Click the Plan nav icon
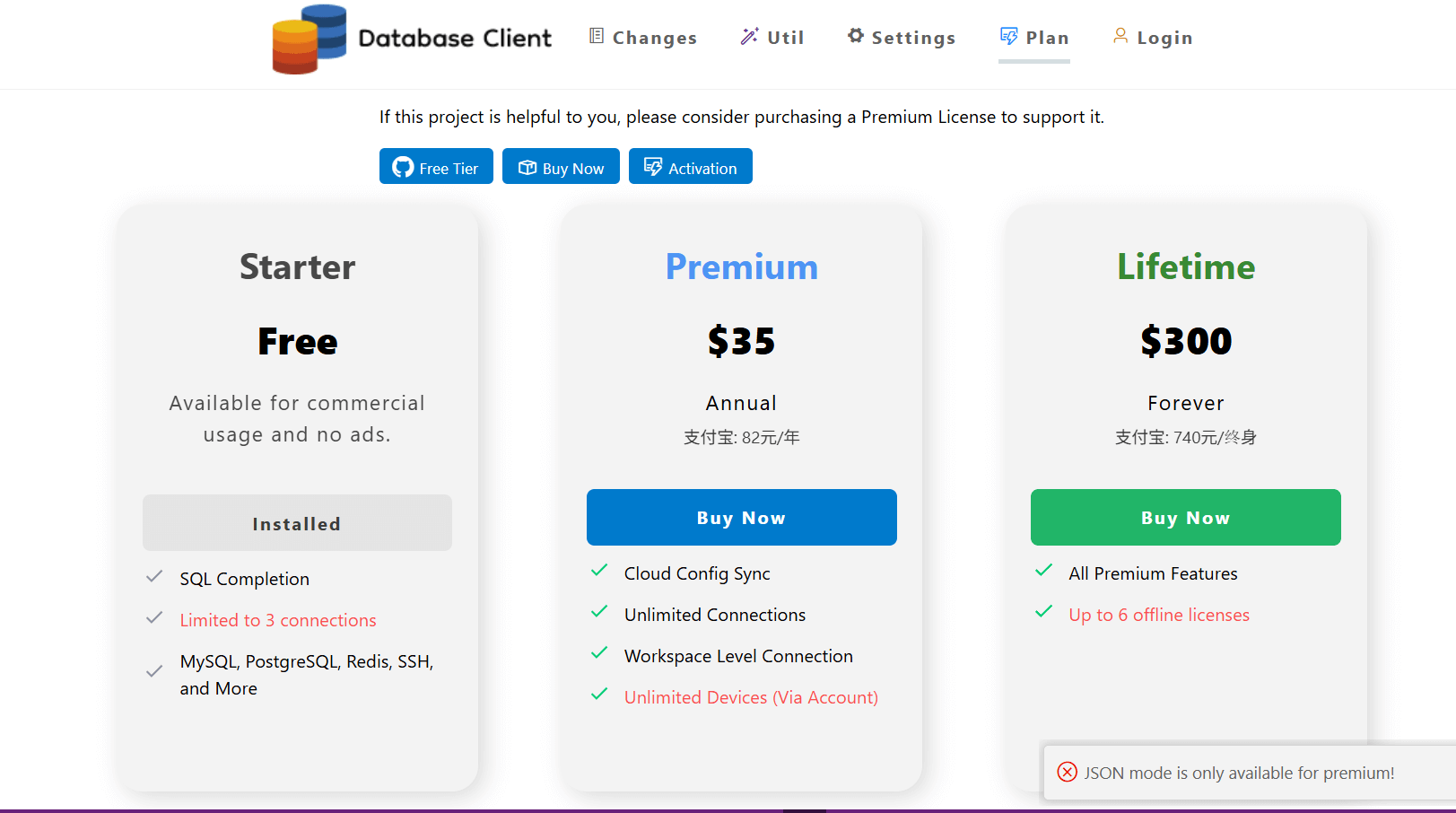This screenshot has height=813, width=1456. pos(1009,36)
